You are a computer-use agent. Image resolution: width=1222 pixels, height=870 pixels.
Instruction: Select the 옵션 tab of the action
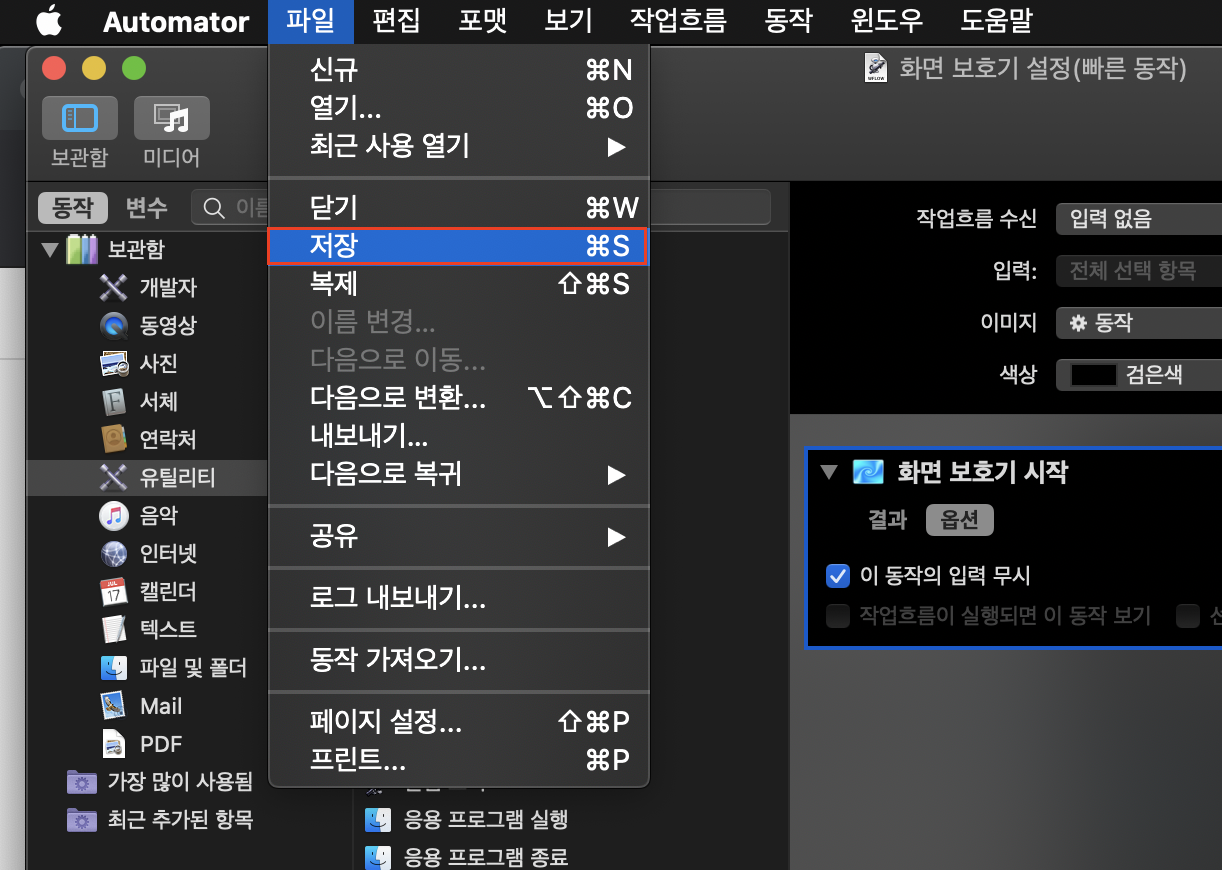[x=959, y=520]
